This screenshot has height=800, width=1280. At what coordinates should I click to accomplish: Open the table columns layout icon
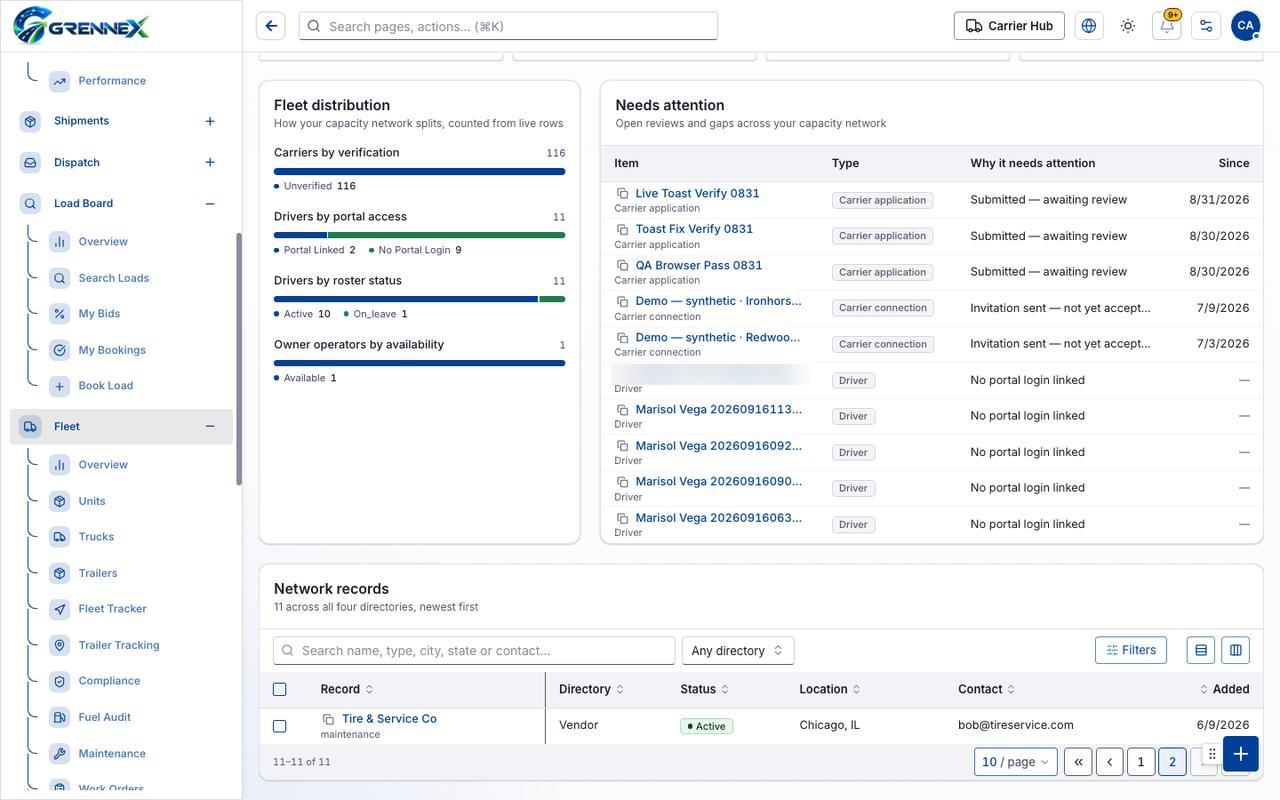(1236, 650)
